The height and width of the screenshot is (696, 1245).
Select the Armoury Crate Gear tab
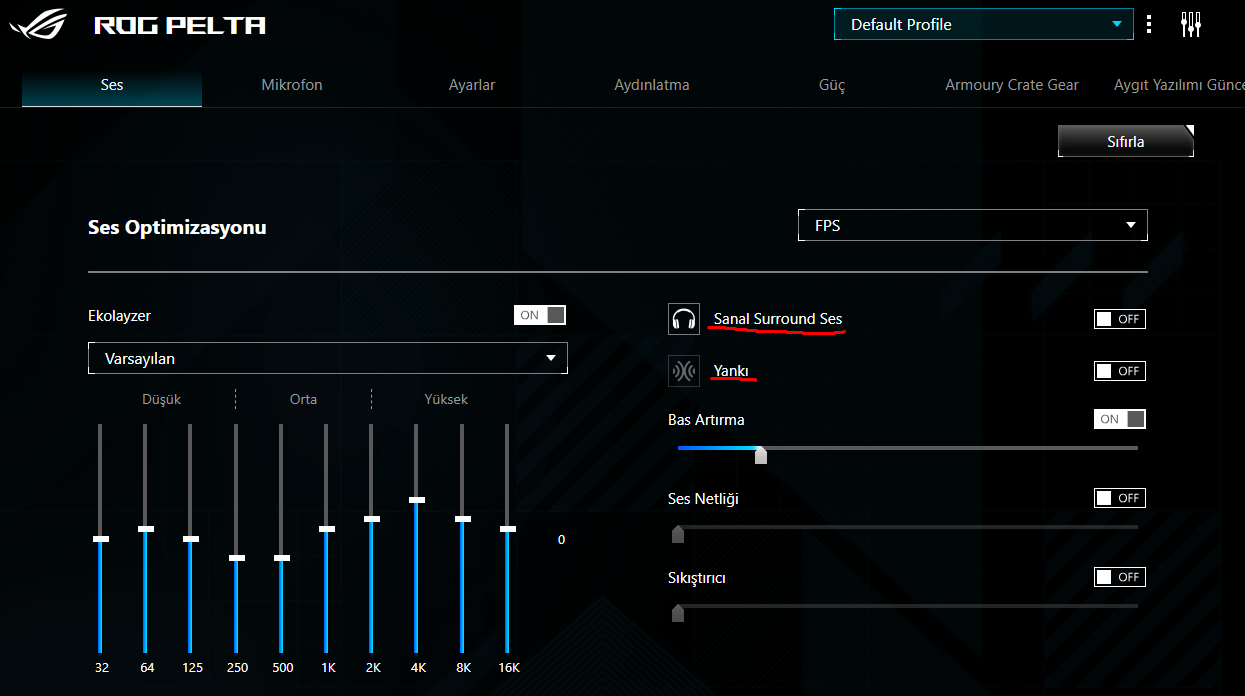[1012, 85]
